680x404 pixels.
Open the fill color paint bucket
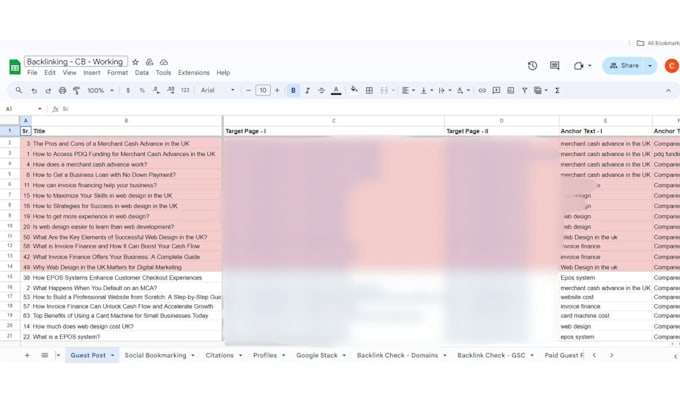[354, 90]
